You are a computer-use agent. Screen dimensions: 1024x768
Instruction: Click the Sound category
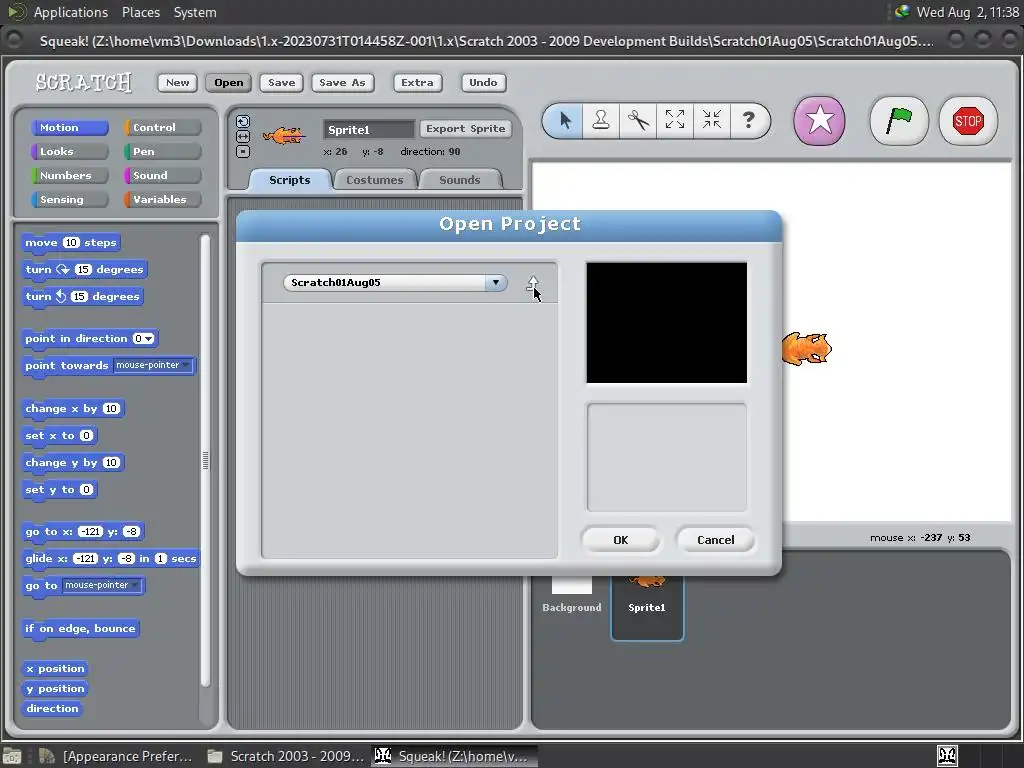(163, 176)
